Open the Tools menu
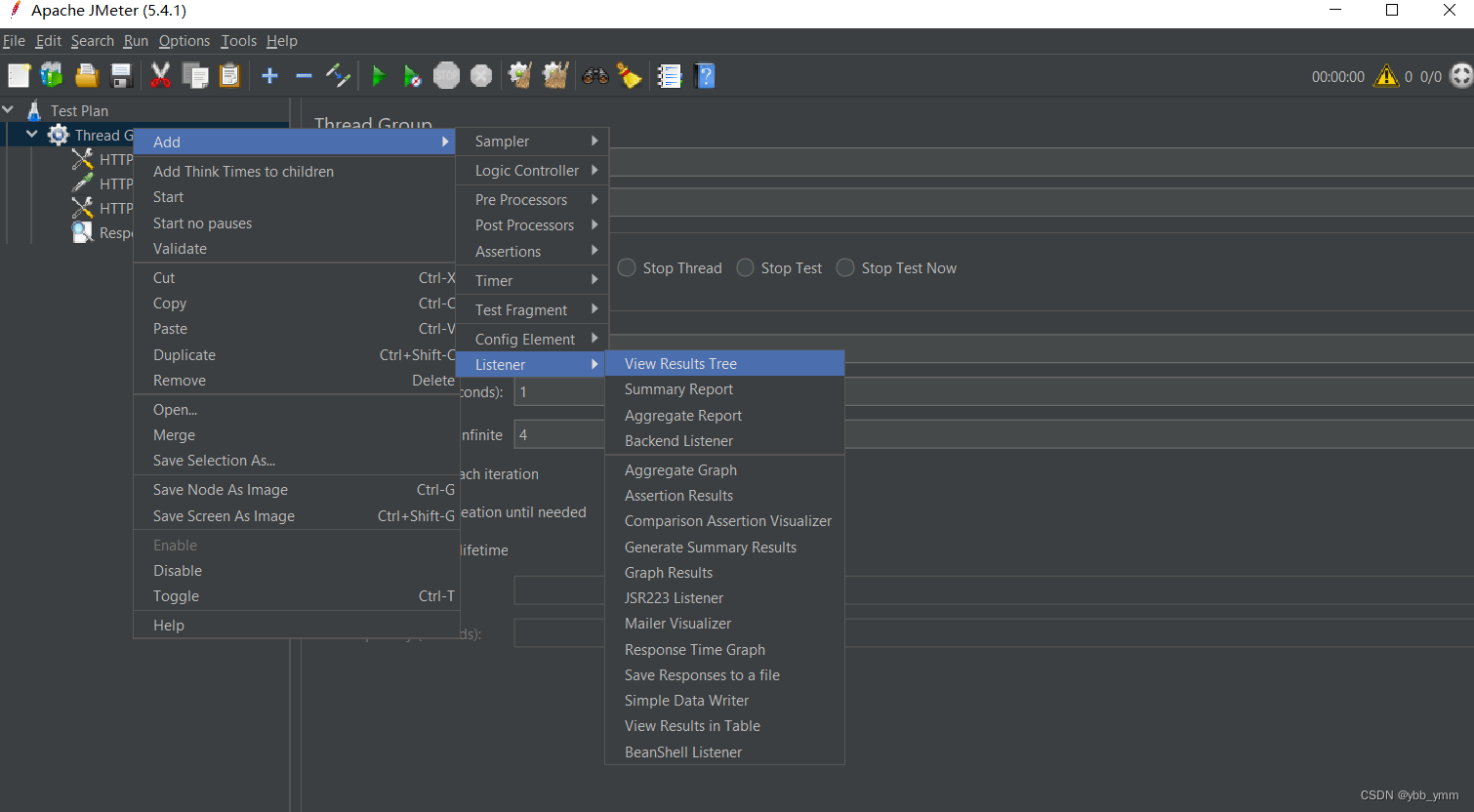 pos(238,41)
